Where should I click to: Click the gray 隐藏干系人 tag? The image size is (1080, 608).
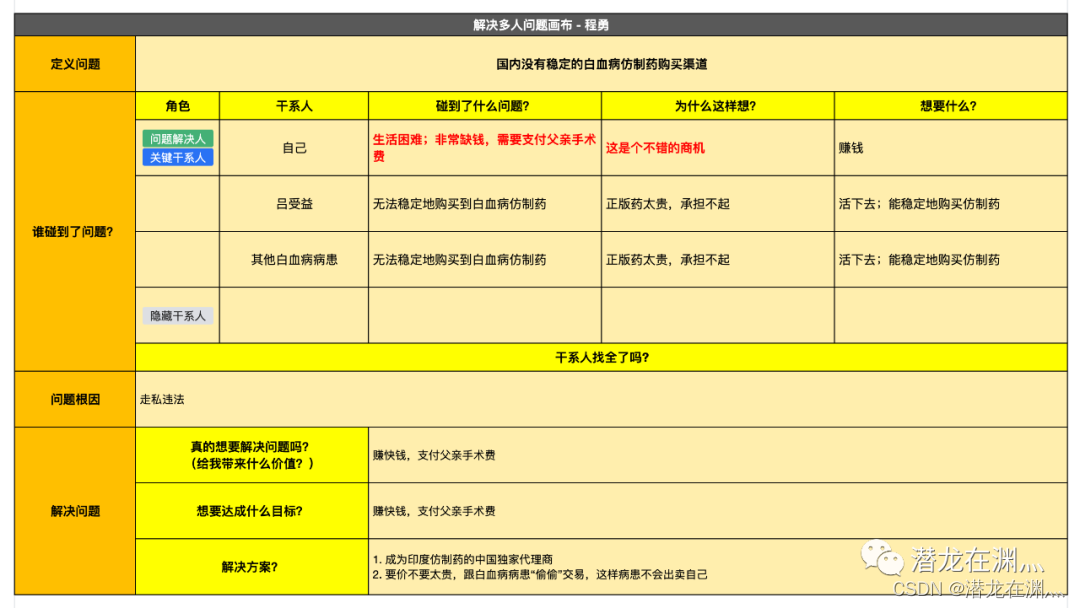click(x=178, y=316)
